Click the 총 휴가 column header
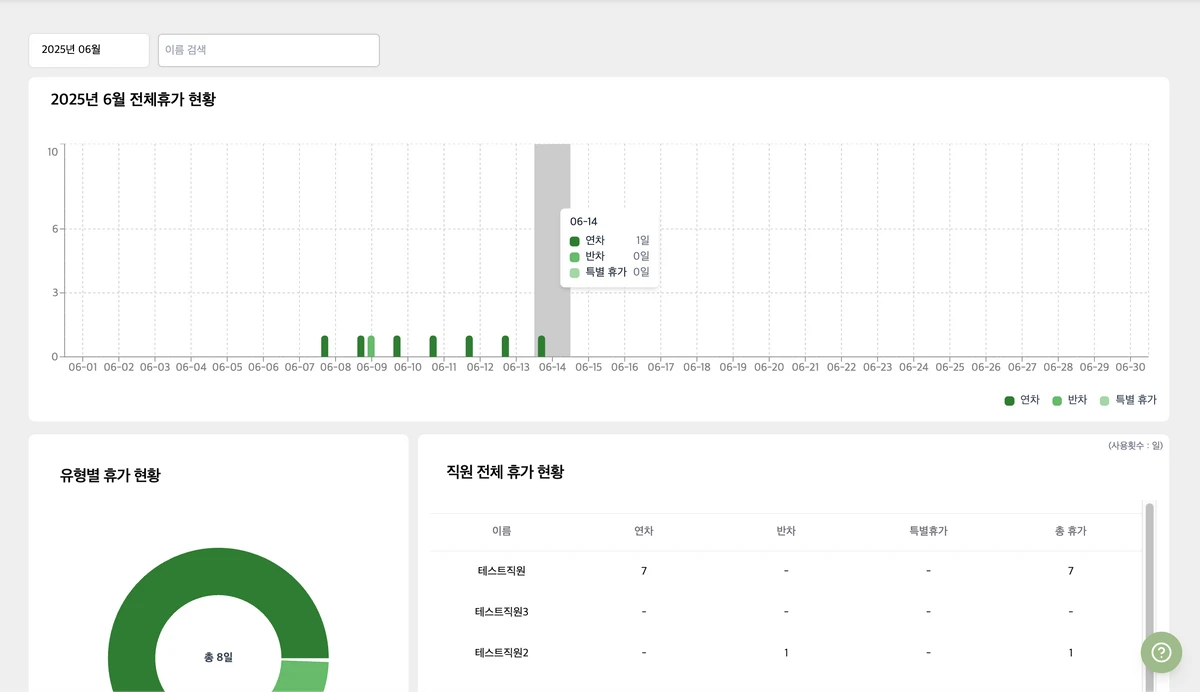 click(1070, 531)
